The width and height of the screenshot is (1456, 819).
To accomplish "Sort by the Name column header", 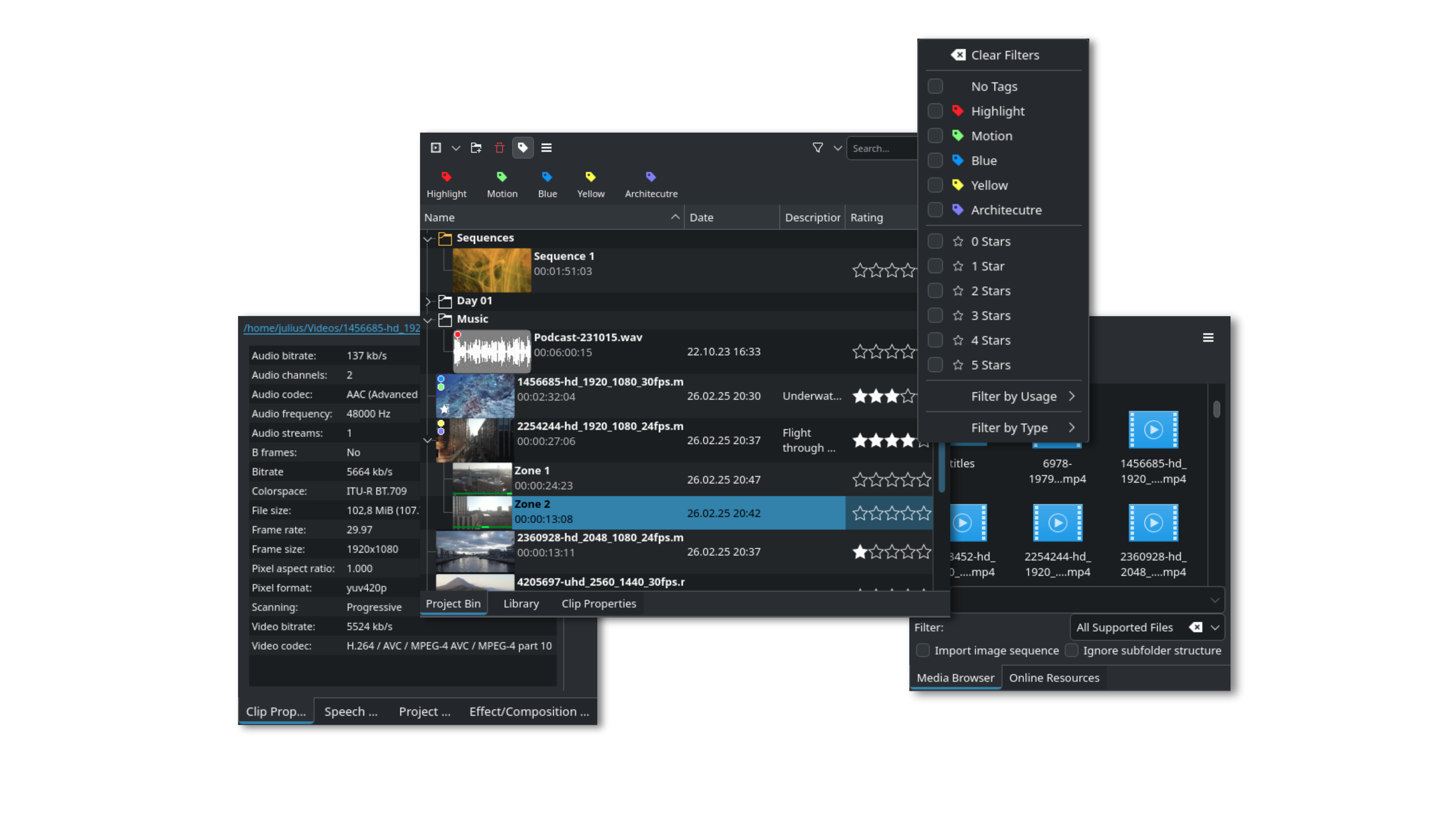I will pos(552,217).
